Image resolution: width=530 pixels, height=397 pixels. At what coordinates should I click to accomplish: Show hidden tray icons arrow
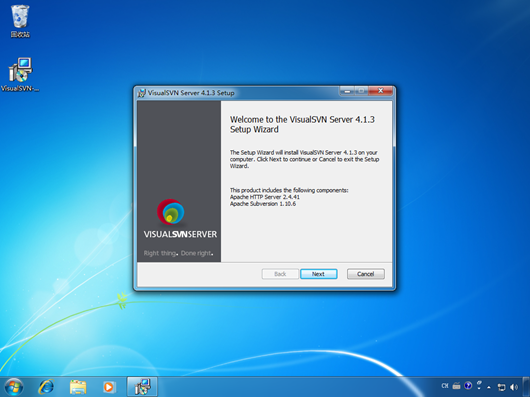point(489,387)
